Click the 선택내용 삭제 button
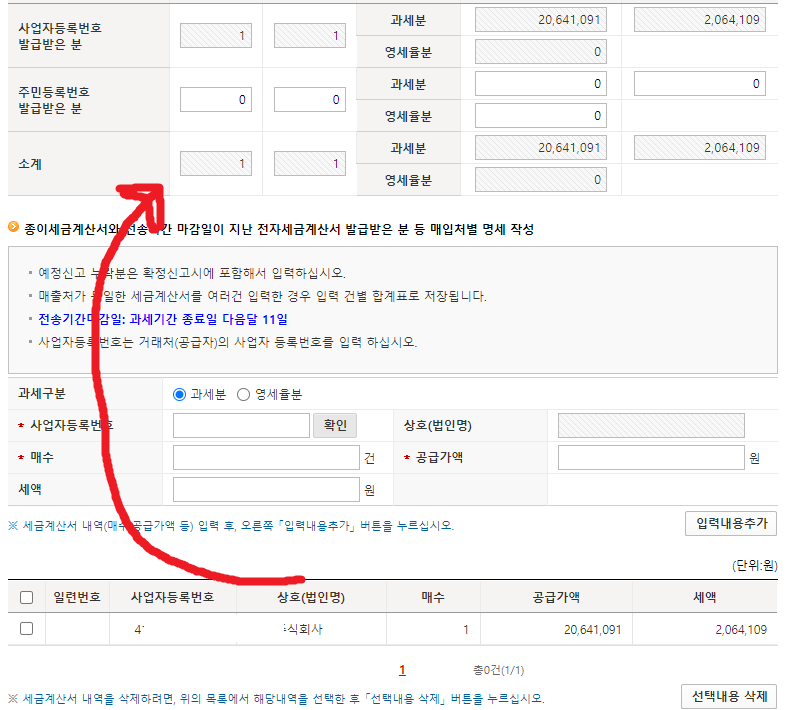 [729, 696]
